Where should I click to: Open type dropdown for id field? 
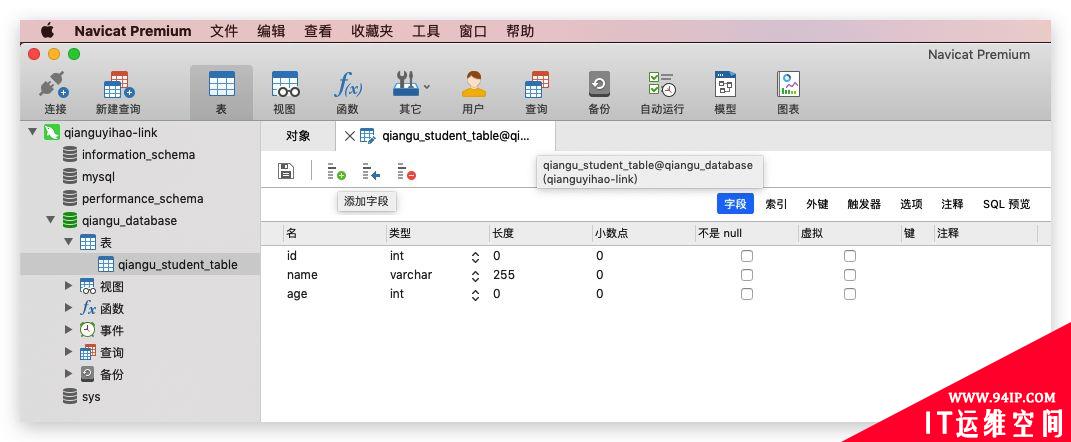point(475,258)
